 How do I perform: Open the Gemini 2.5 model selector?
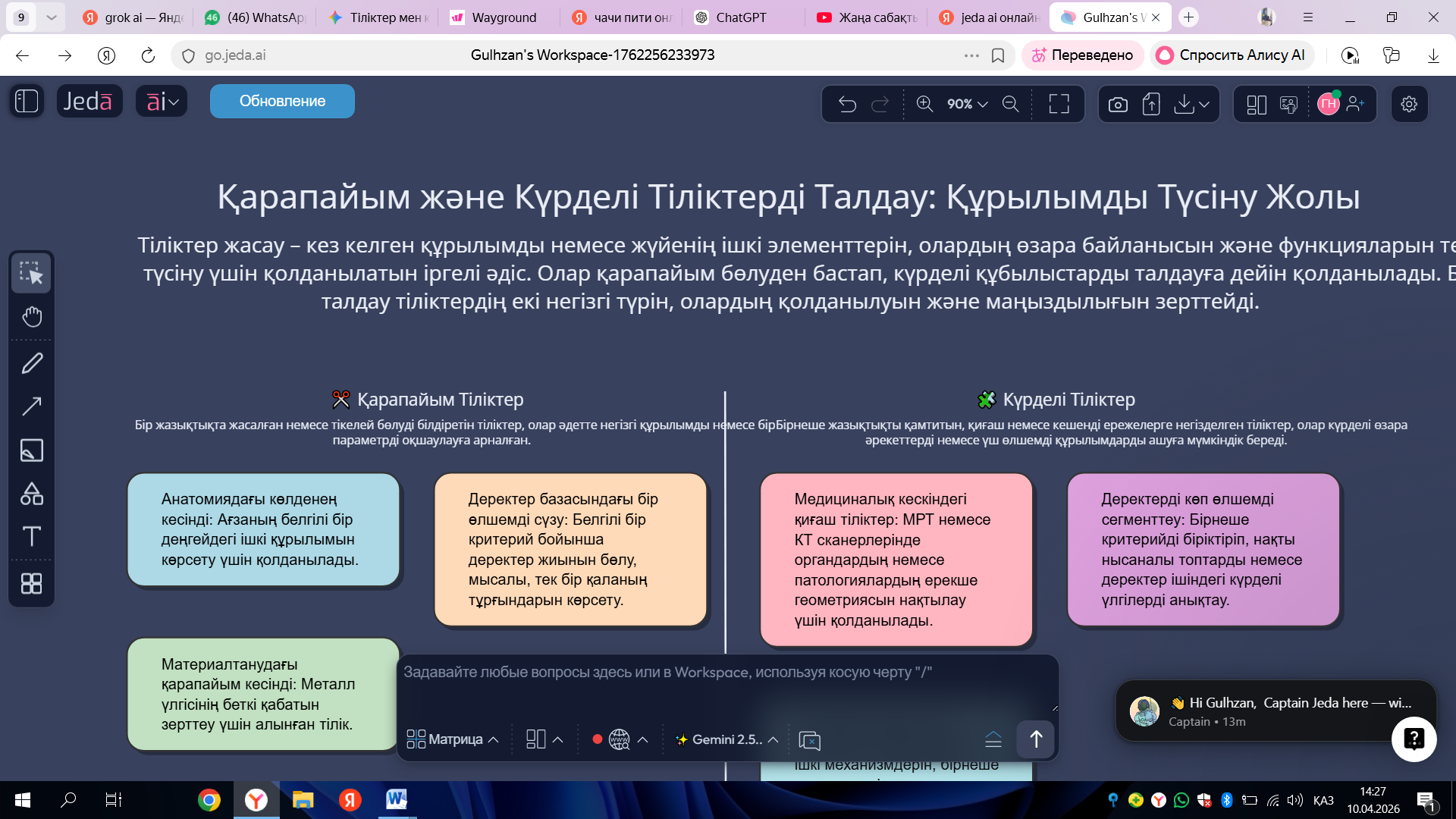click(x=726, y=739)
